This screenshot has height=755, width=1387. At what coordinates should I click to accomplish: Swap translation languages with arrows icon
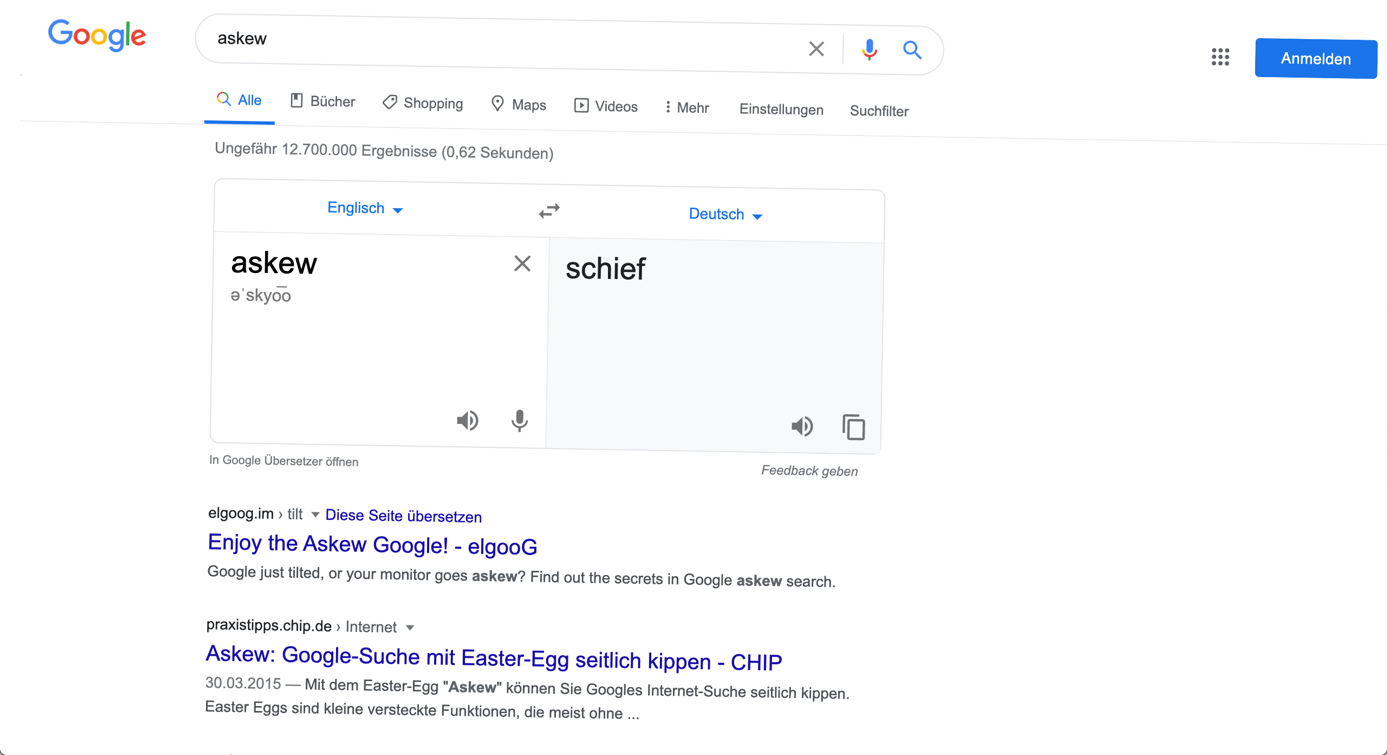pos(549,211)
